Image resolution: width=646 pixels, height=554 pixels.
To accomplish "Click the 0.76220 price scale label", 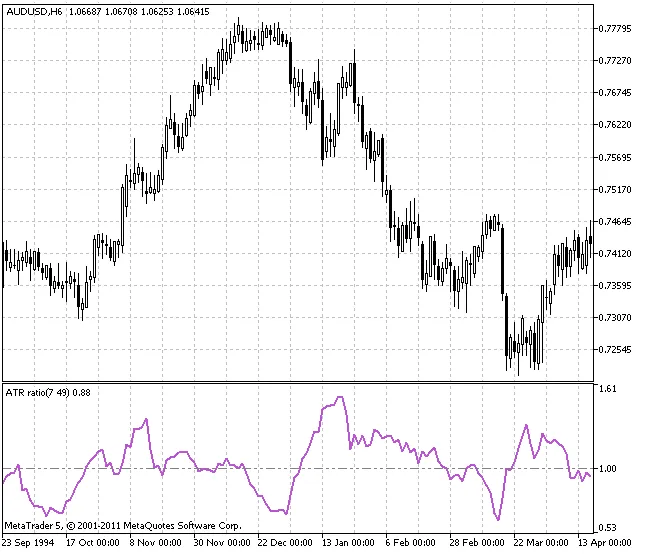I will click(x=615, y=124).
